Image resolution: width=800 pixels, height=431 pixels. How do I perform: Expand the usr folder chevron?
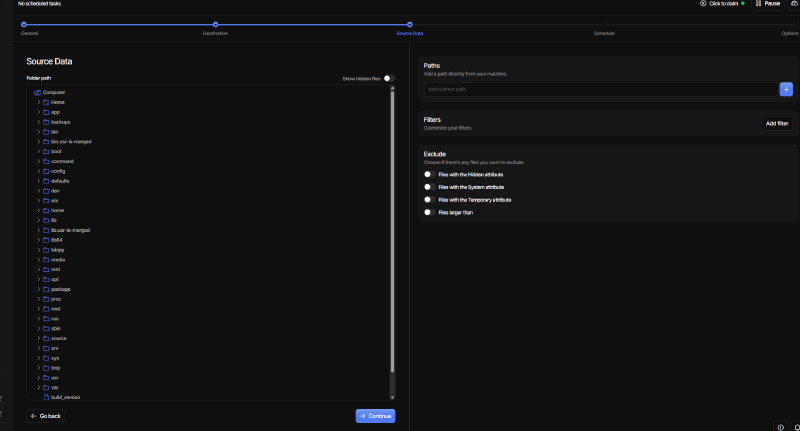39,378
